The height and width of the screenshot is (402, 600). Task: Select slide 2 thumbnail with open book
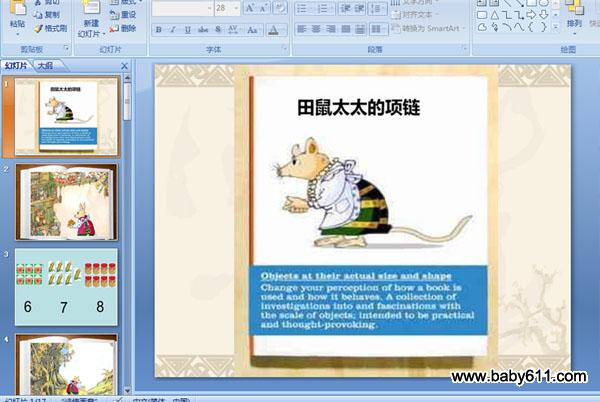click(x=67, y=202)
